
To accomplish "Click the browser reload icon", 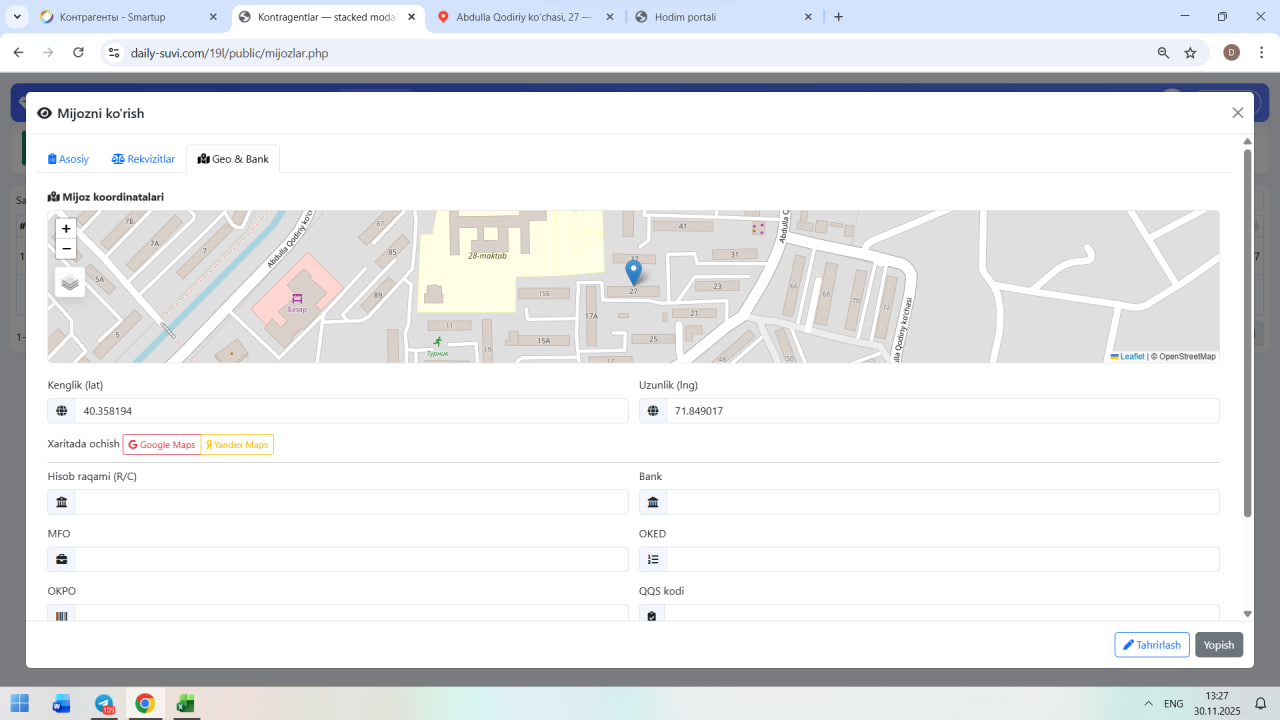I will pyautogui.click(x=78, y=52).
